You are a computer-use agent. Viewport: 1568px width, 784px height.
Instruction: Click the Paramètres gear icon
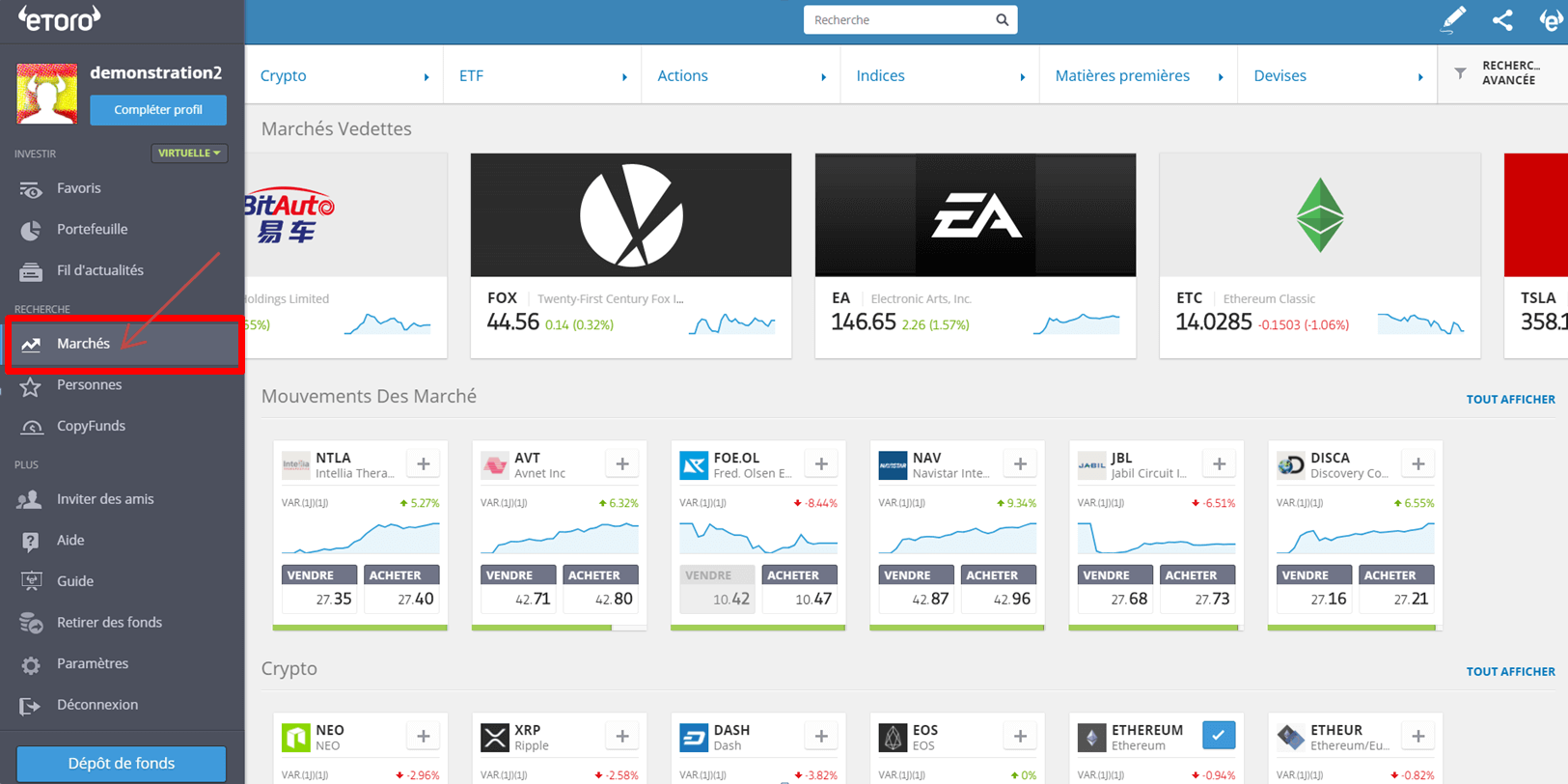[x=31, y=664]
